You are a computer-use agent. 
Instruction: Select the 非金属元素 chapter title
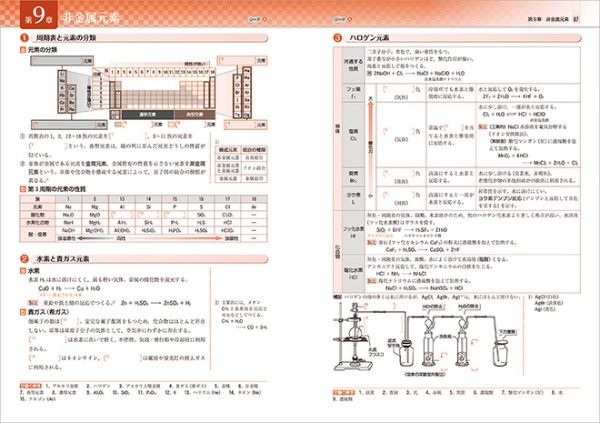click(x=91, y=18)
